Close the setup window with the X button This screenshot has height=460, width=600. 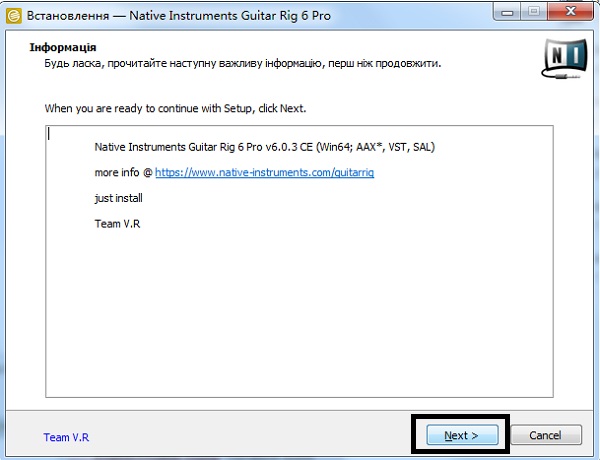pos(571,12)
